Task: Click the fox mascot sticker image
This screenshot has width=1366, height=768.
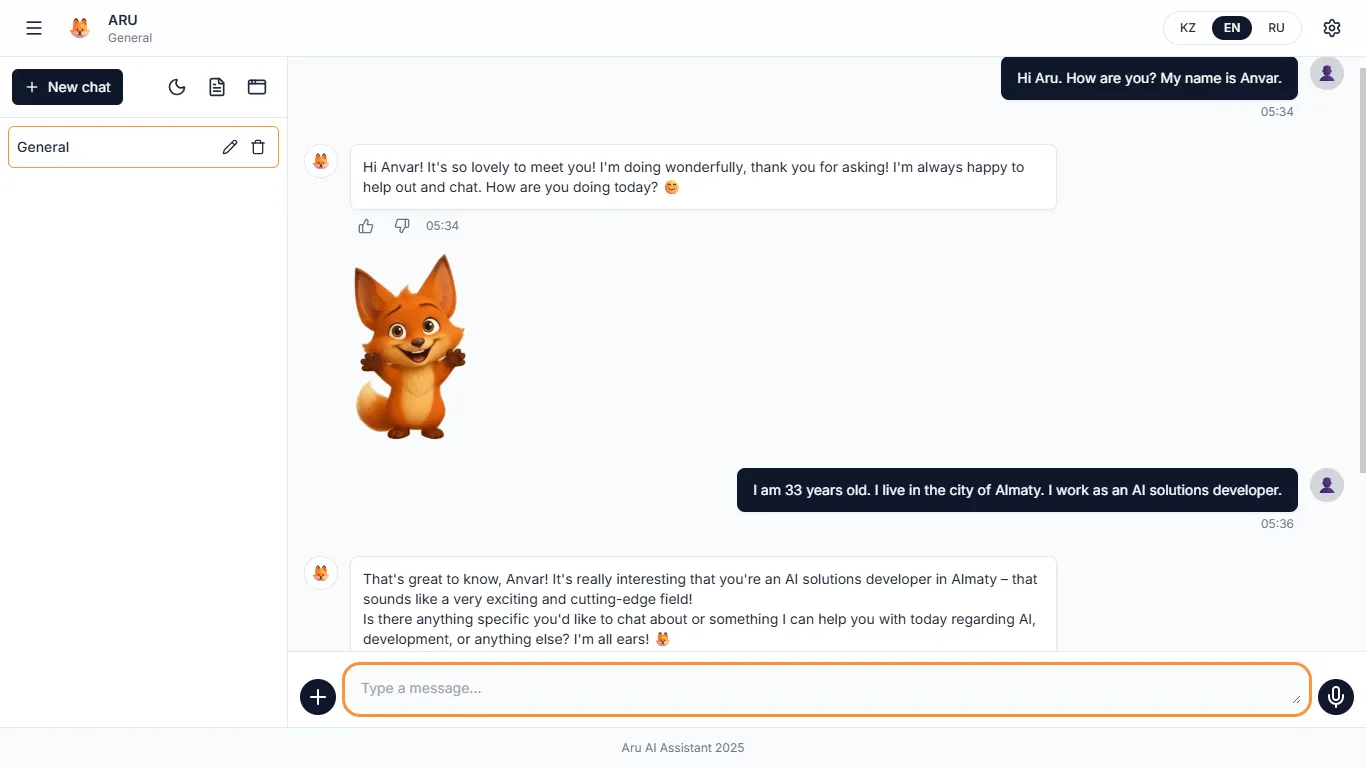Action: tap(409, 347)
